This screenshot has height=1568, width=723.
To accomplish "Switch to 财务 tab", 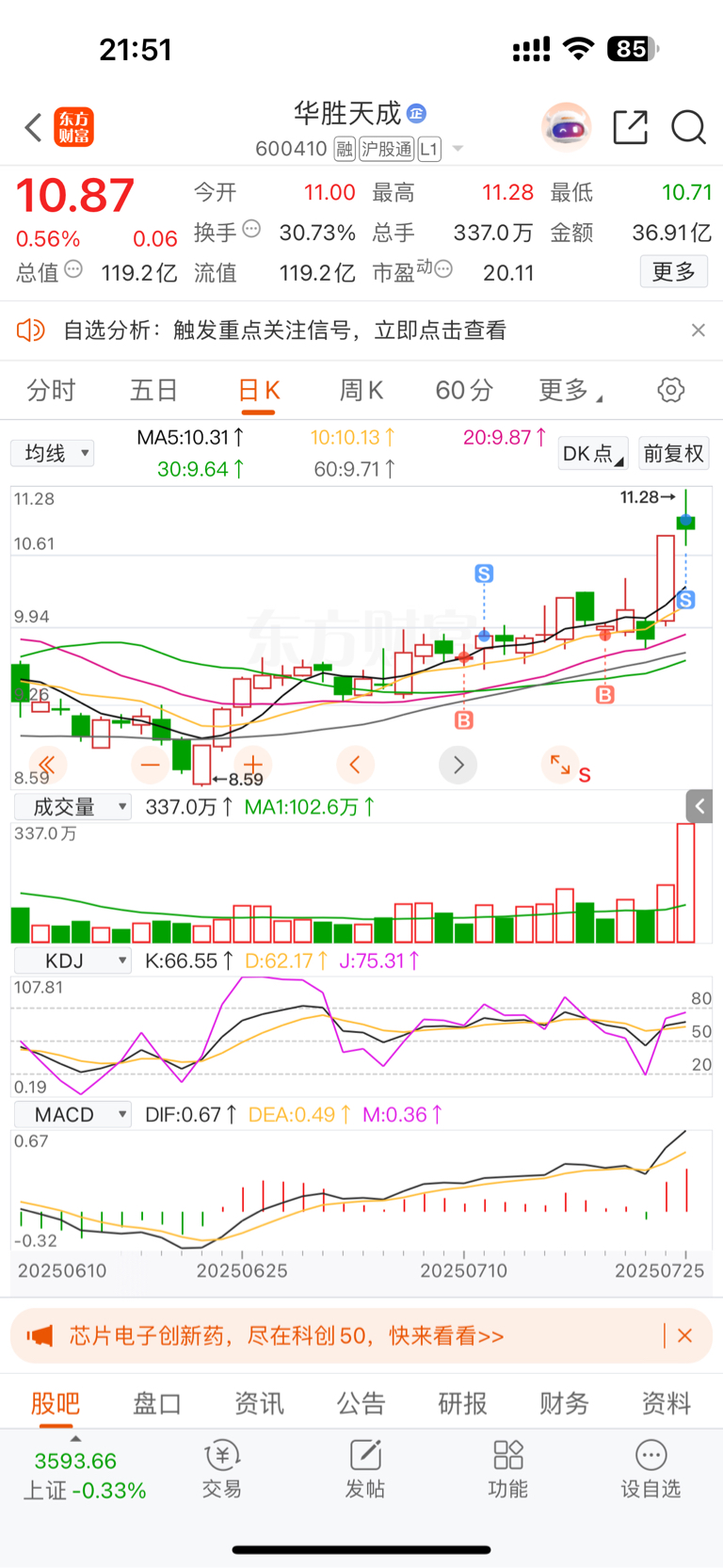I will click(x=565, y=1403).
